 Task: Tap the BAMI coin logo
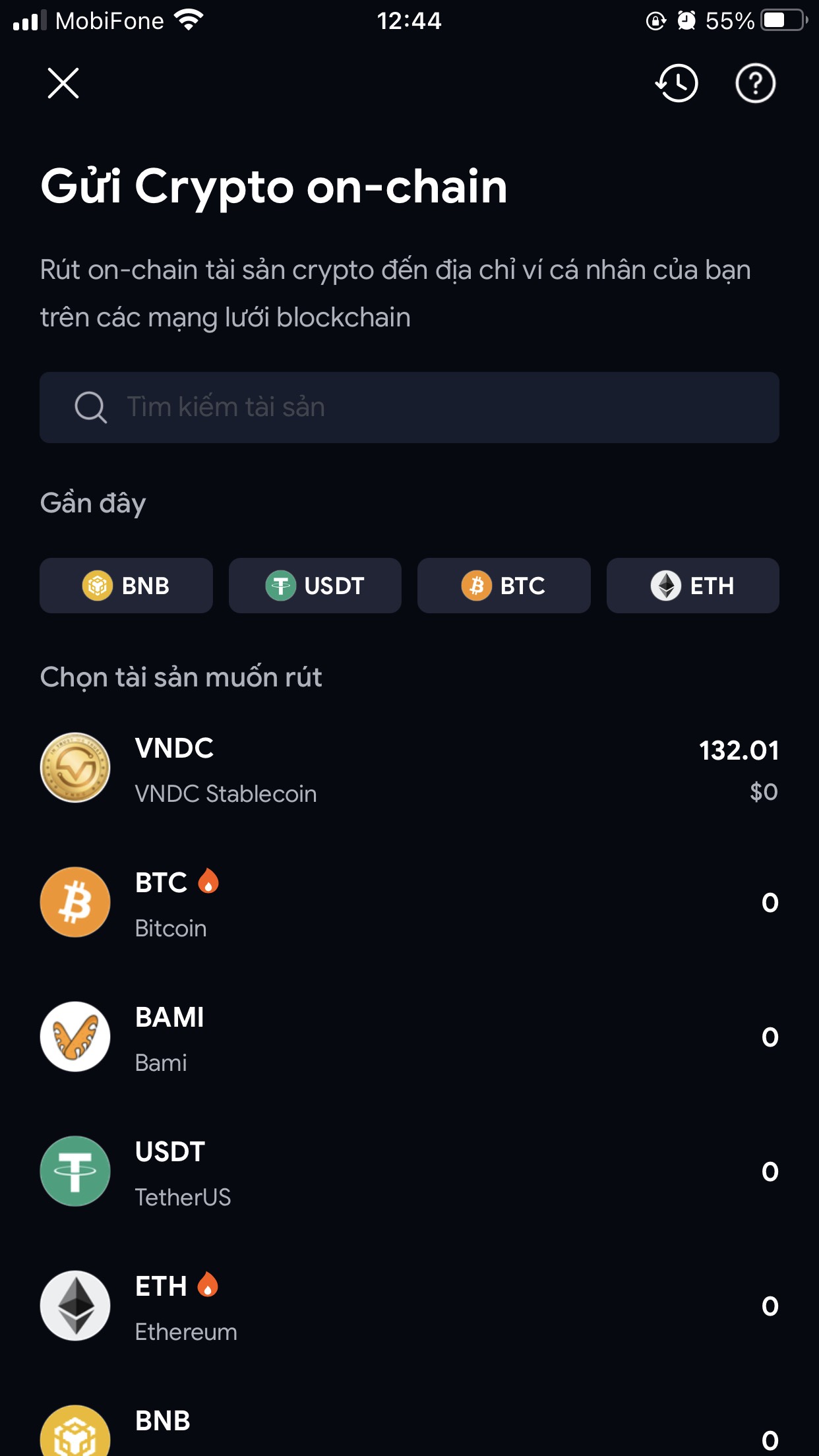click(x=75, y=1037)
